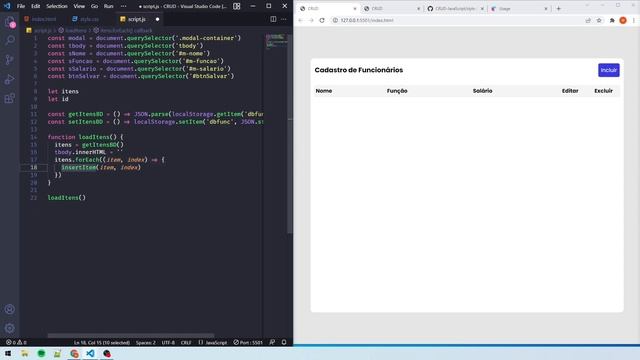View site information for 127.0.0.1

point(335,20)
